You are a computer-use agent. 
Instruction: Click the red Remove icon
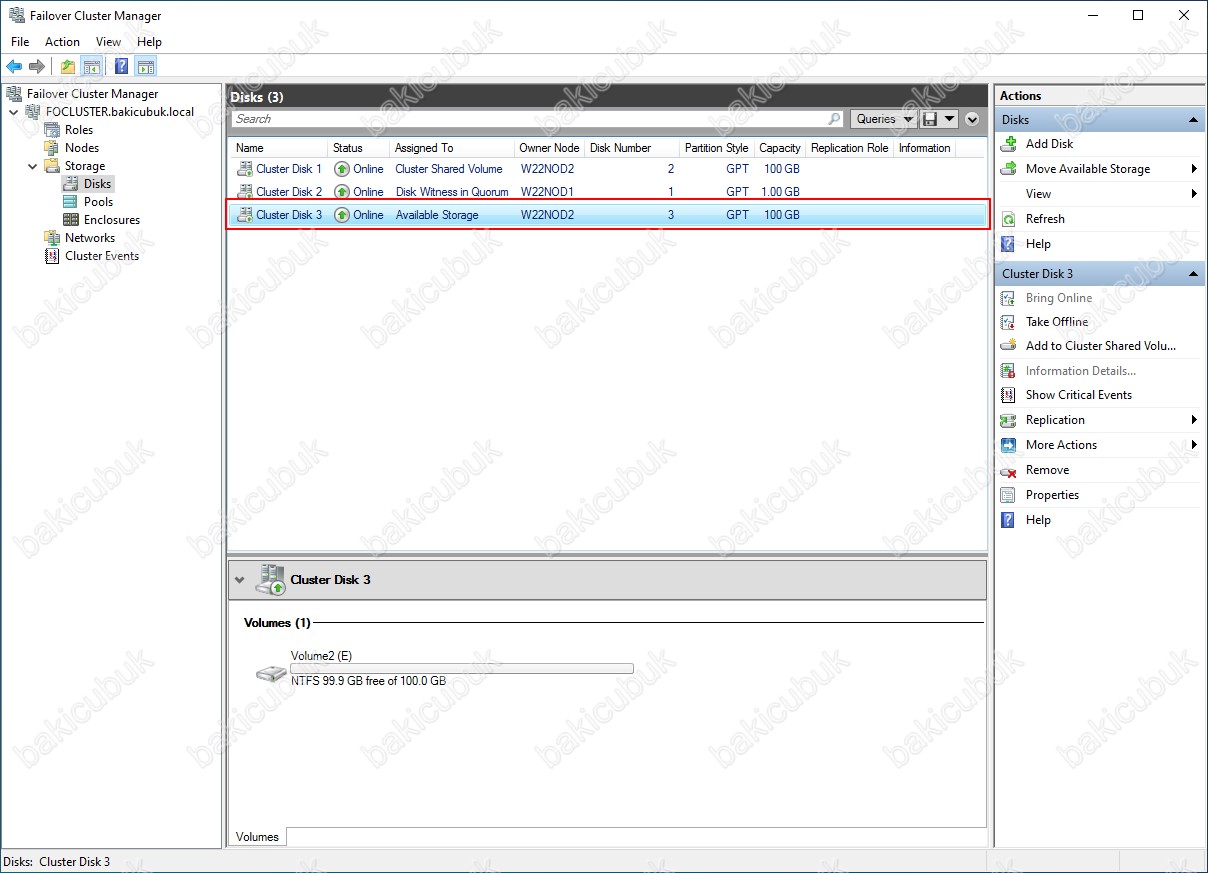pos(1008,470)
